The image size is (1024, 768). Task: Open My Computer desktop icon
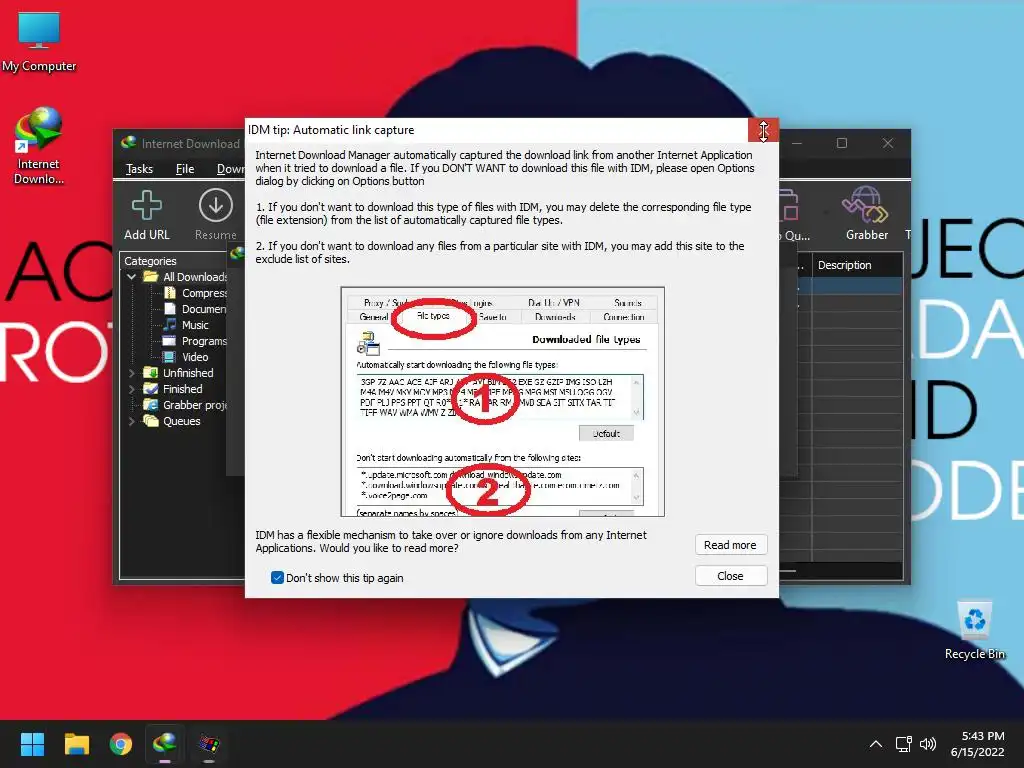(39, 42)
